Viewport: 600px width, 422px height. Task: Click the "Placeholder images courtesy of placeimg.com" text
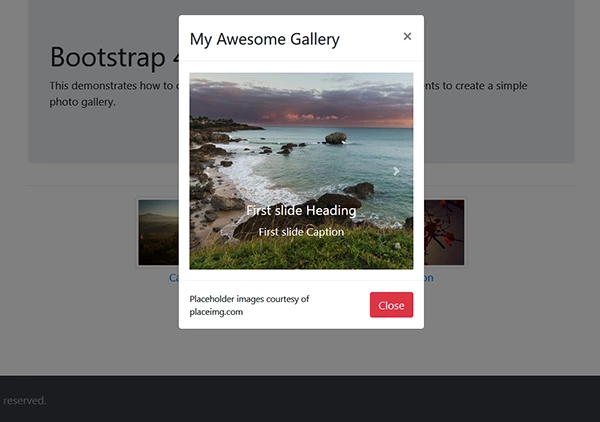tap(249, 305)
